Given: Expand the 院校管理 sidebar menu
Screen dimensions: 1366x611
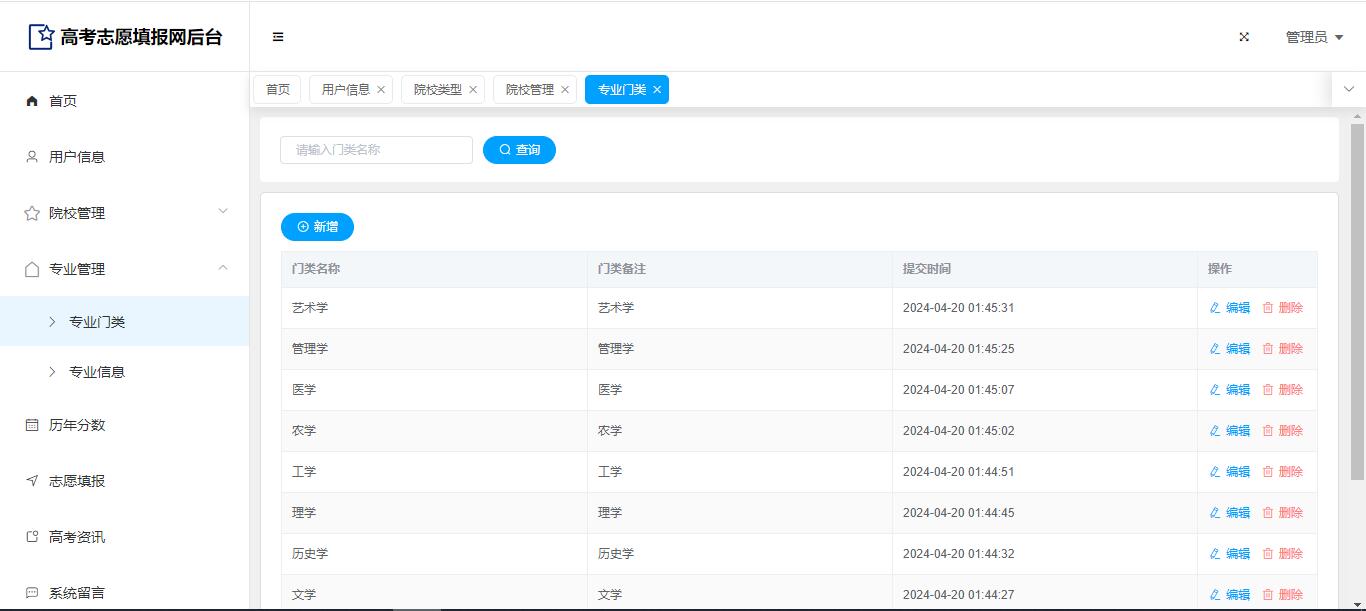Looking at the screenshot, I should pos(223,211).
